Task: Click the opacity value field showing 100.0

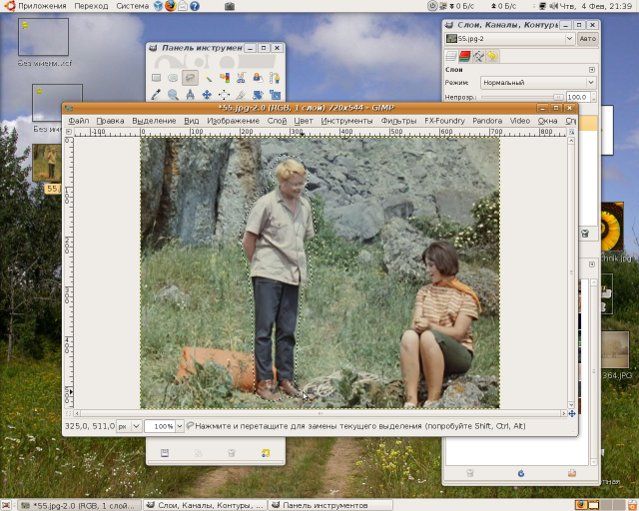Action: click(576, 97)
